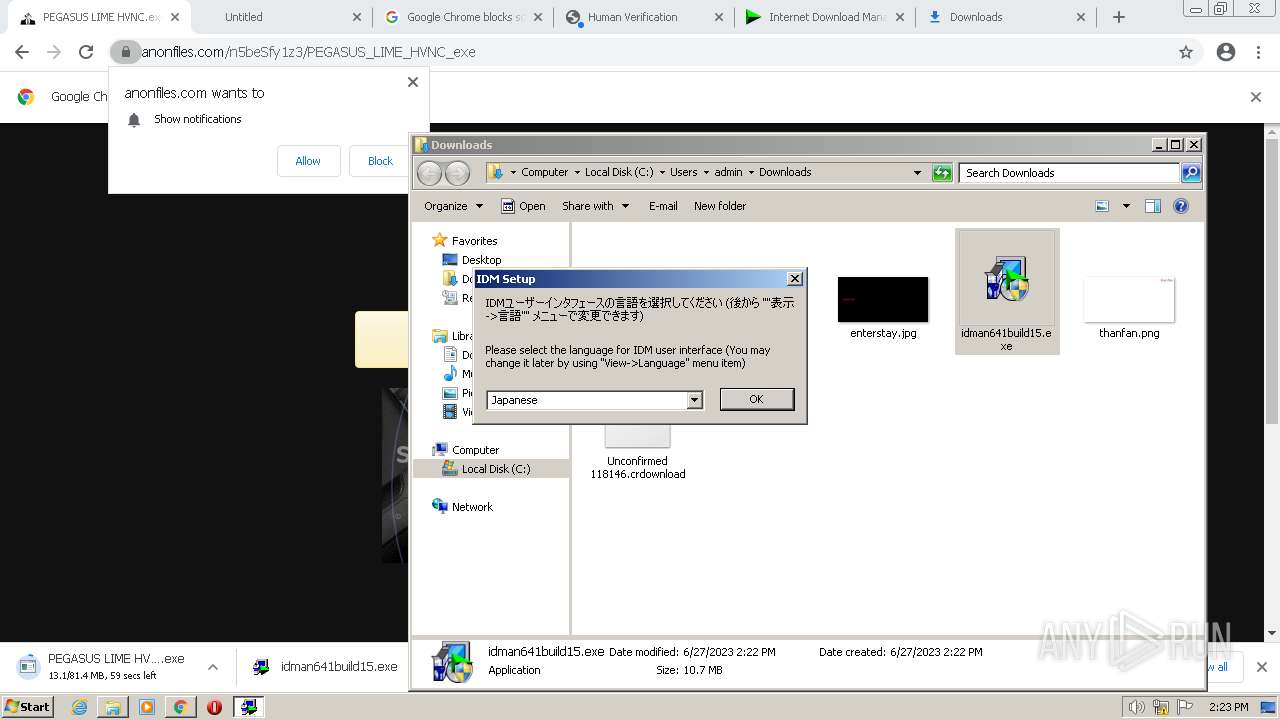Click the red stop taskbar icon
1280x720 pixels.
tap(214, 707)
